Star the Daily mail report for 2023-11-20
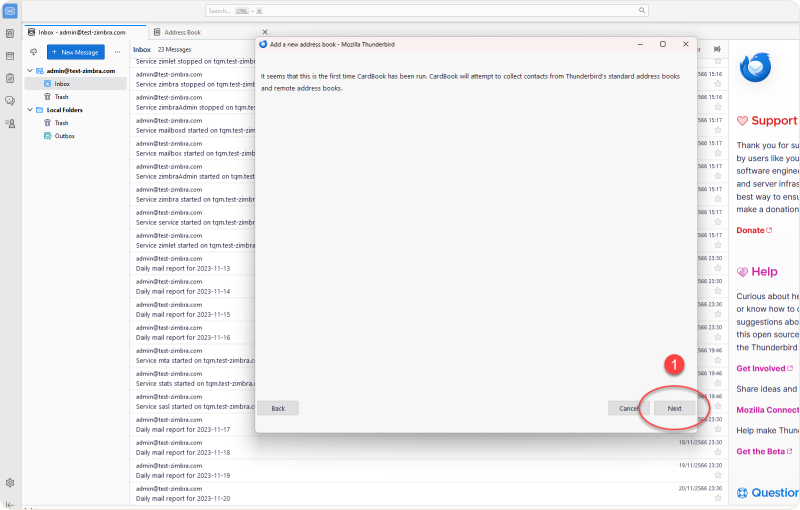The image size is (800, 510). tap(718, 498)
